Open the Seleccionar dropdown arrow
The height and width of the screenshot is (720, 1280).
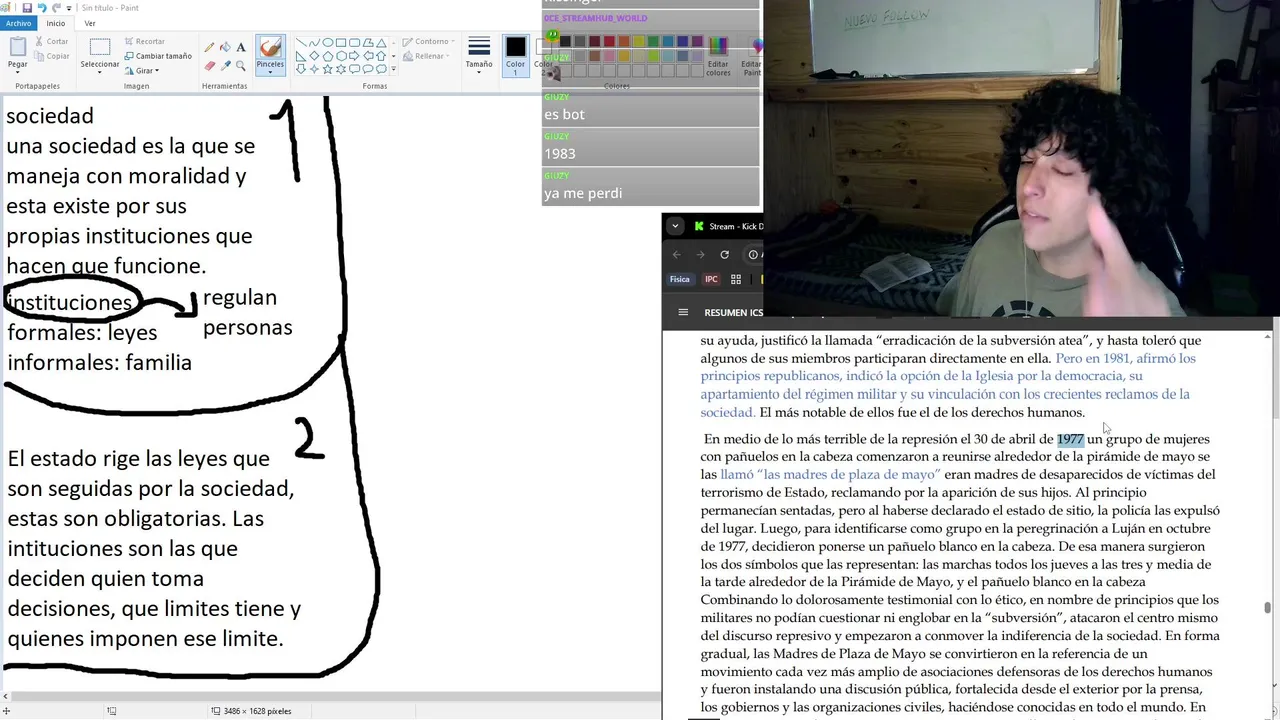coord(100,72)
